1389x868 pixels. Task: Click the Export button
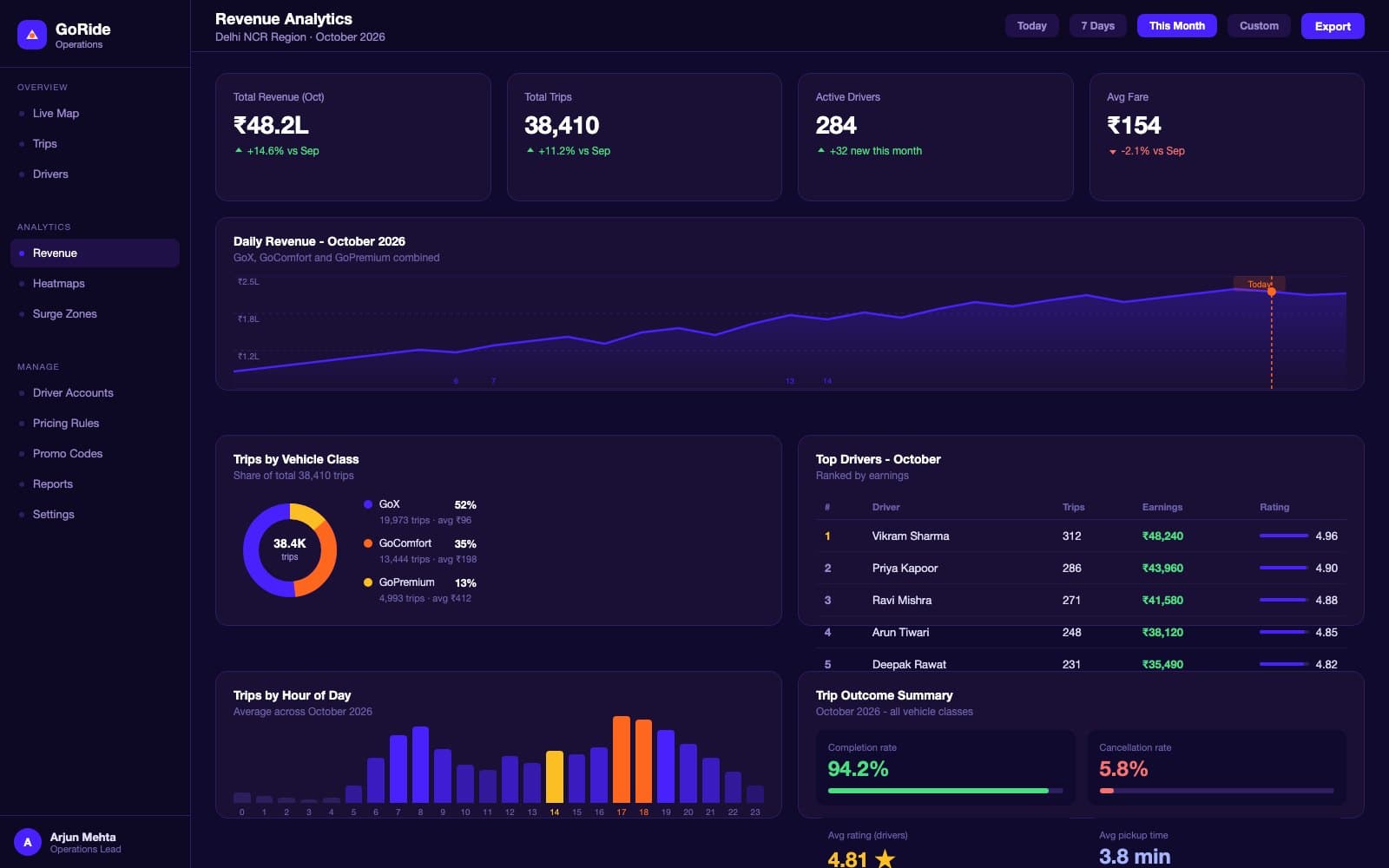tap(1333, 26)
